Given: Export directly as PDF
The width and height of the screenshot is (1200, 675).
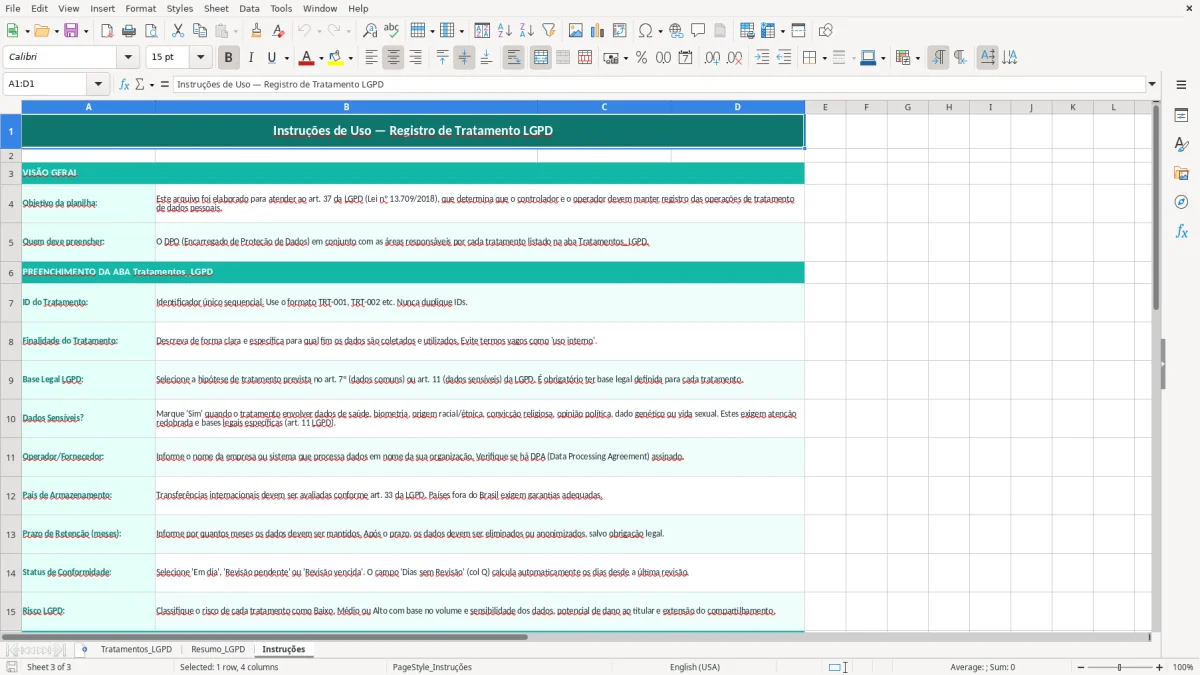Looking at the screenshot, I should 107,31.
